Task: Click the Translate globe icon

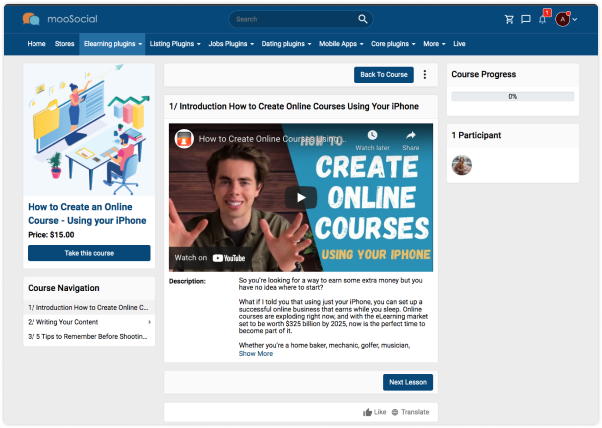Action: [x=395, y=412]
